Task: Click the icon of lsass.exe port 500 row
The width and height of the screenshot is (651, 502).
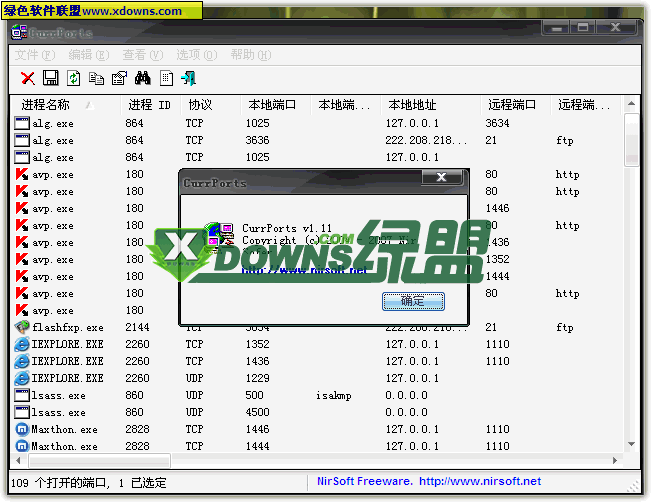Action: coord(22,395)
